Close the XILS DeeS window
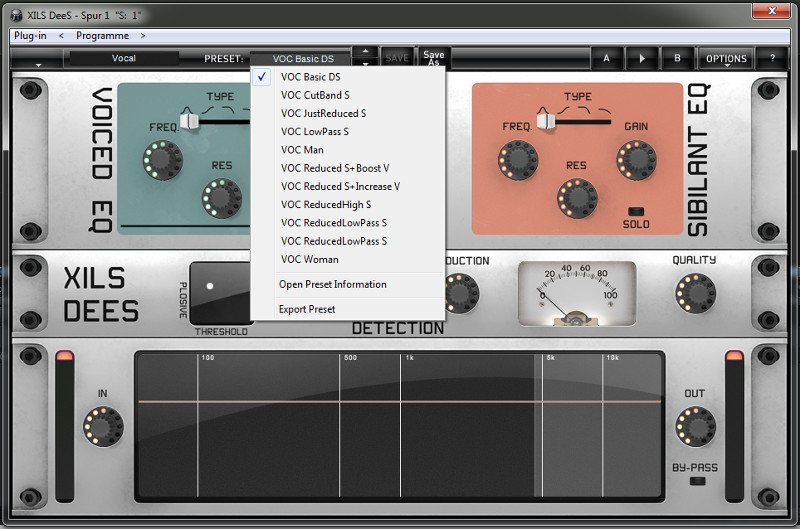Image resolution: width=800 pixels, height=529 pixels. (x=771, y=11)
